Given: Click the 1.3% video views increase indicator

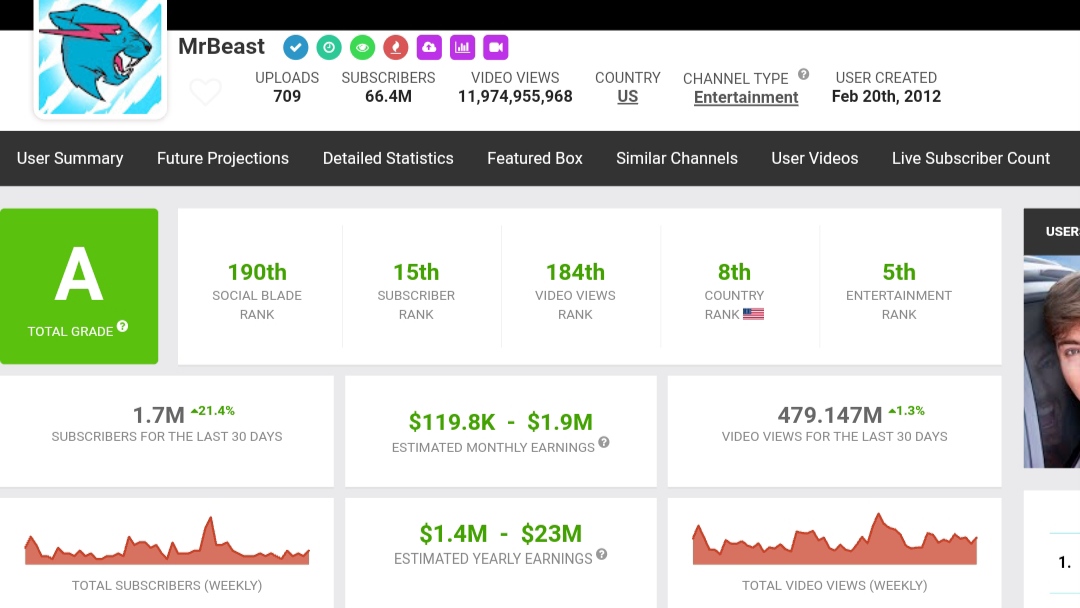Looking at the screenshot, I should [906, 410].
